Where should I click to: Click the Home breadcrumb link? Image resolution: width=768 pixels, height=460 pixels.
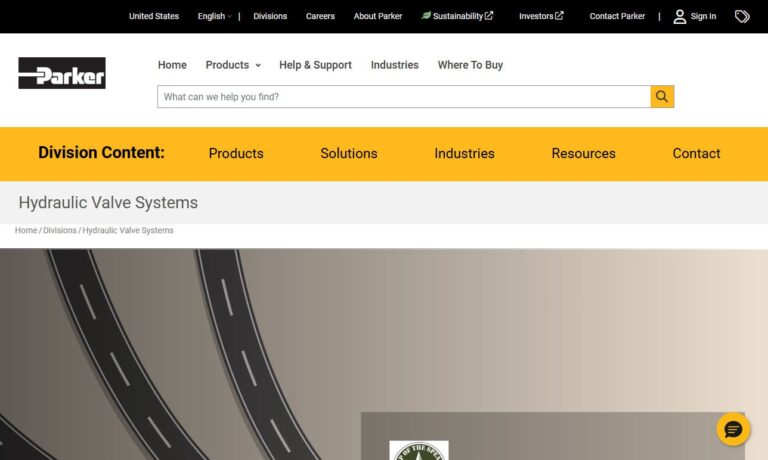tap(26, 230)
